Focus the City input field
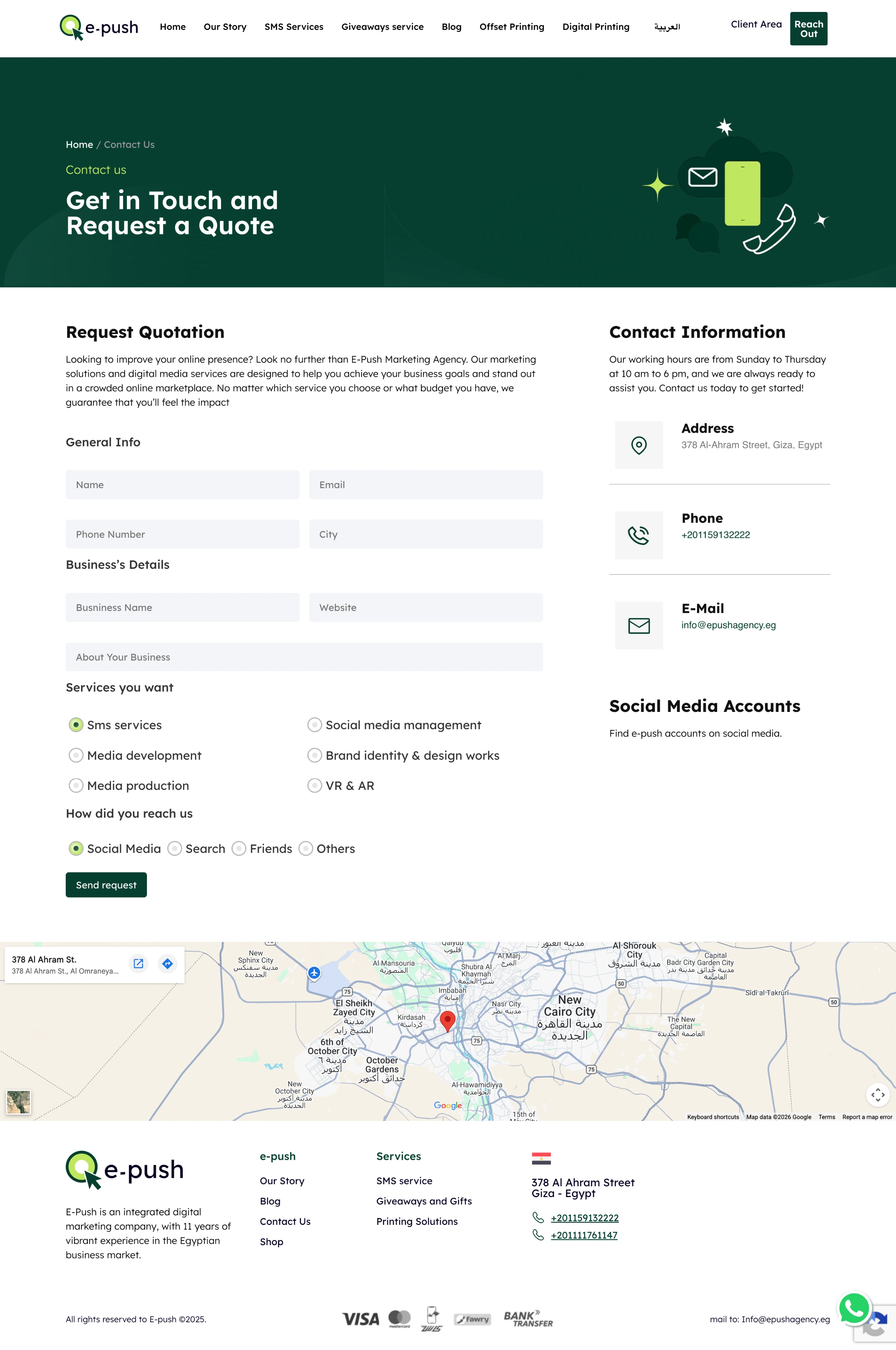The height and width of the screenshot is (1350, 896). [426, 534]
